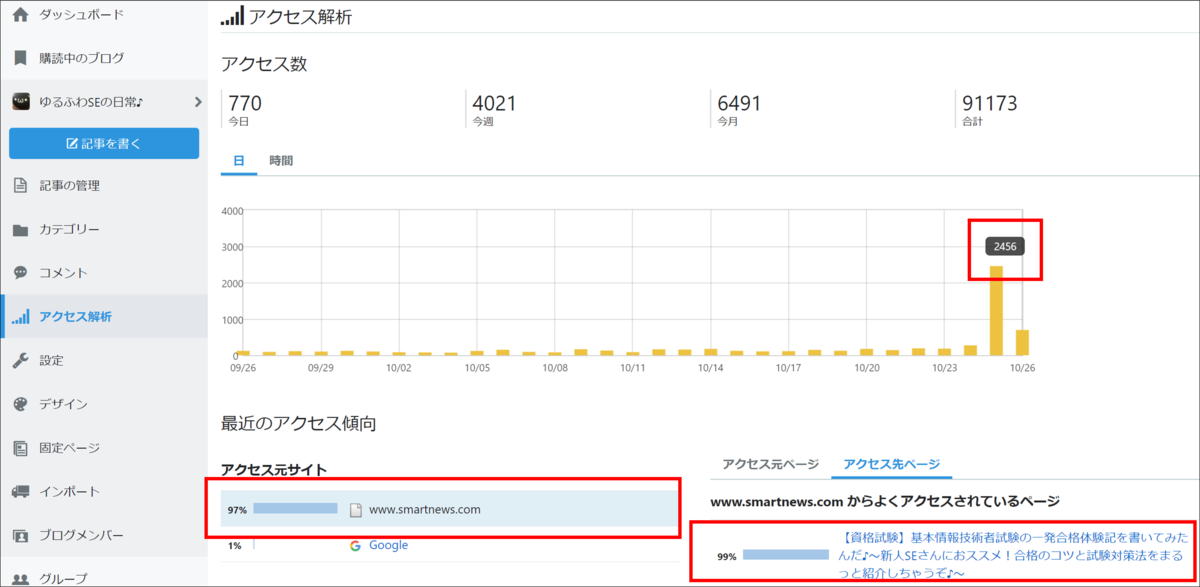Open the アクセス元ページ tab
The width and height of the screenshot is (1200, 587).
(771, 464)
